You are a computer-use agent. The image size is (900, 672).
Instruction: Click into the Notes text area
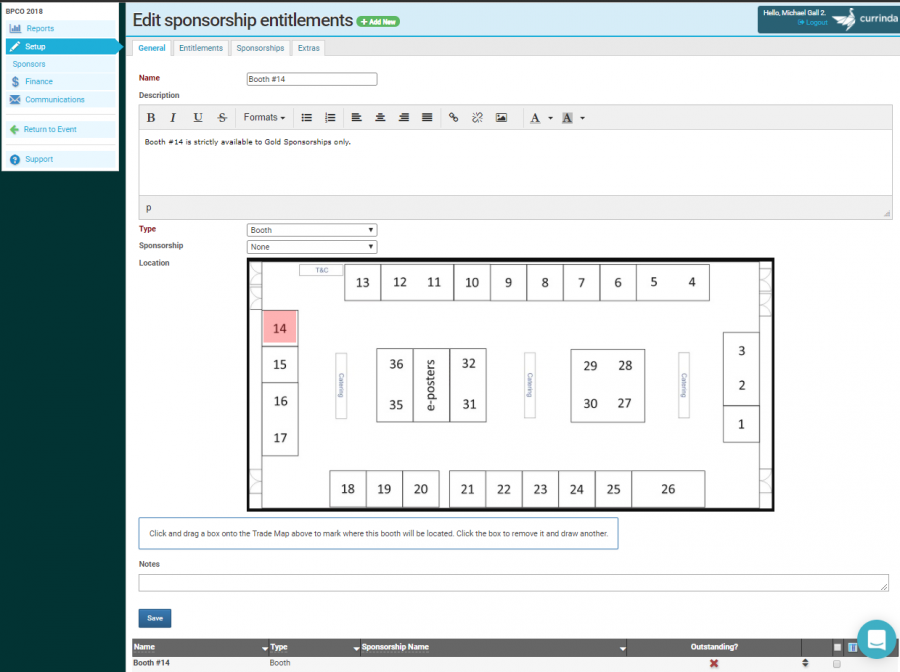click(x=513, y=583)
